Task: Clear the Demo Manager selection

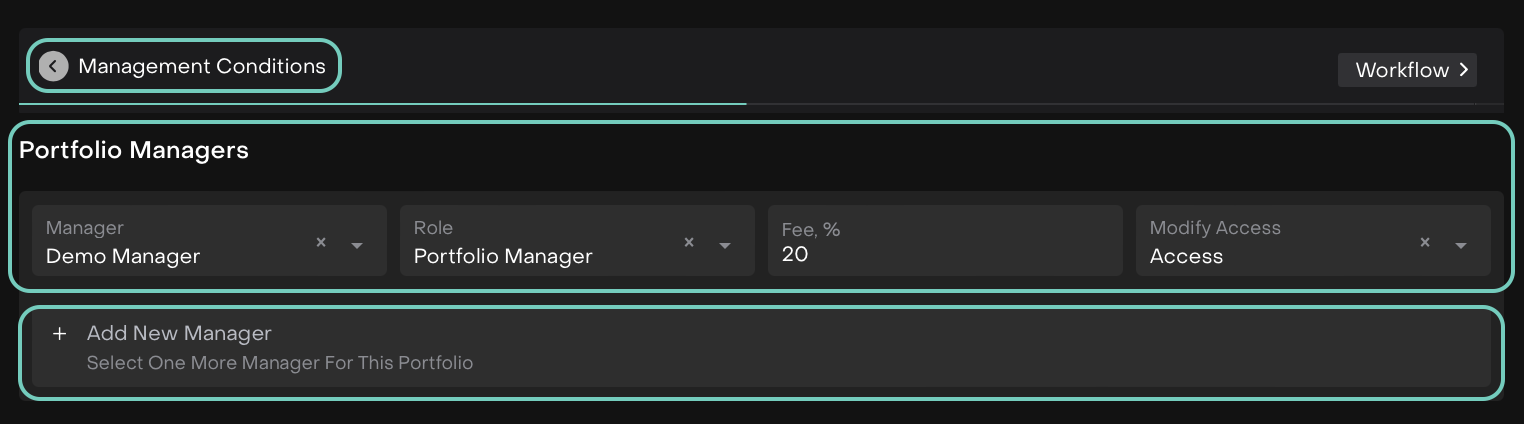Action: 321,242
